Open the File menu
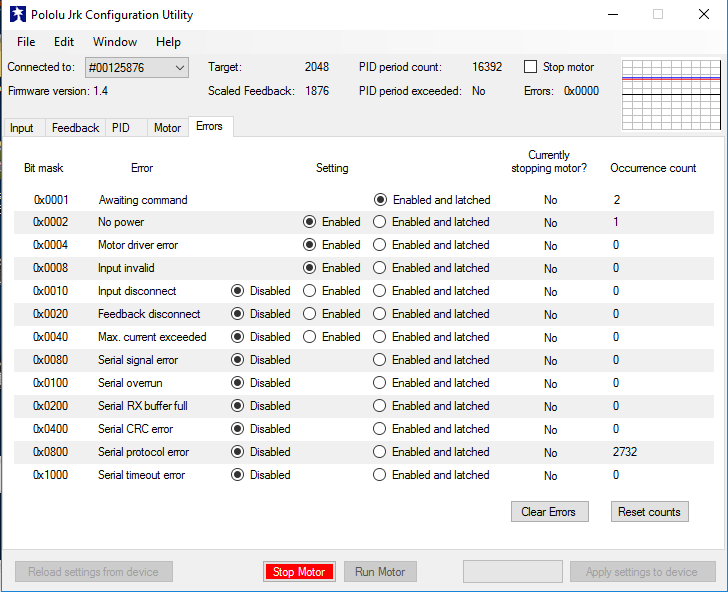This screenshot has width=728, height=592. 26,42
